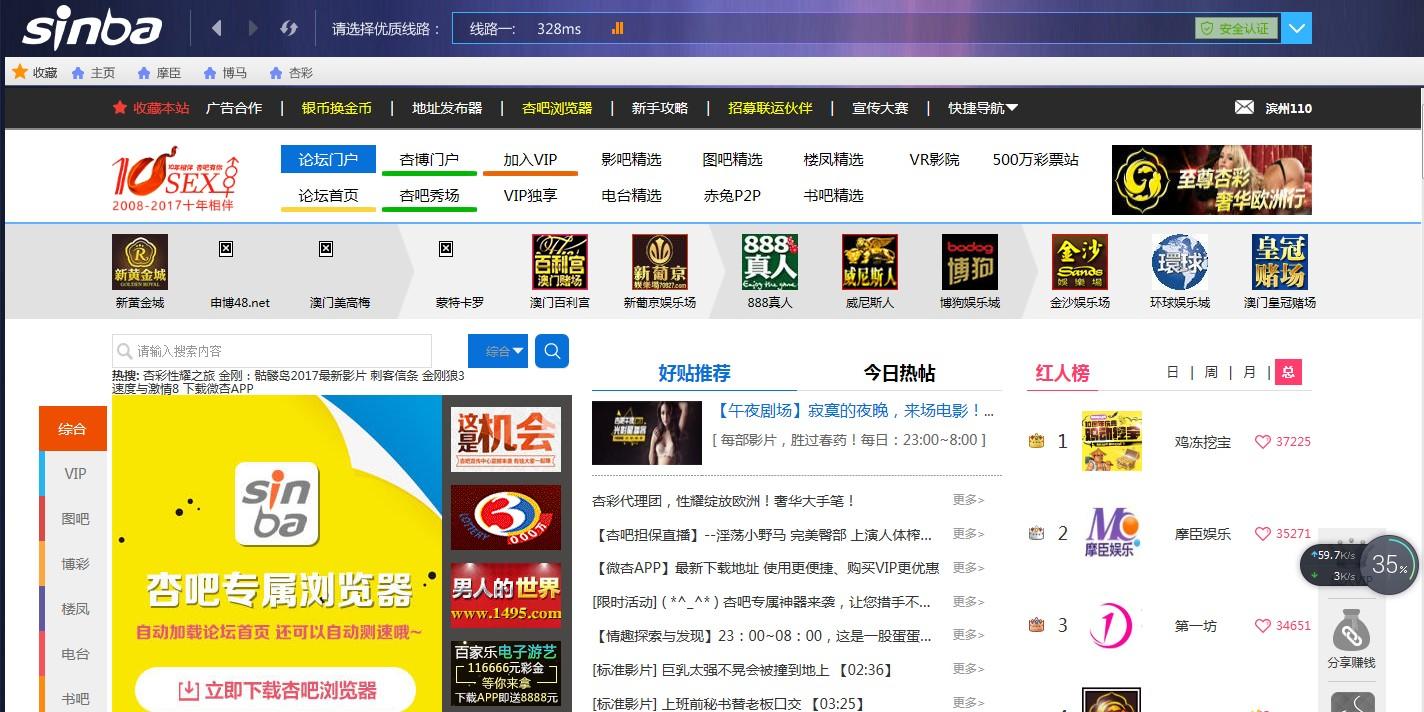
Task: Click the 广告合作 link
Action: pyautogui.click(x=234, y=108)
